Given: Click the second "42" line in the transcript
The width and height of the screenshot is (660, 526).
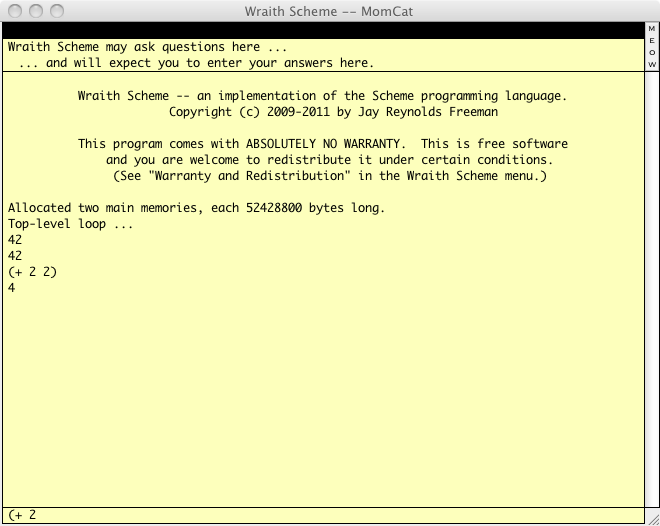Looking at the screenshot, I should coord(15,256).
